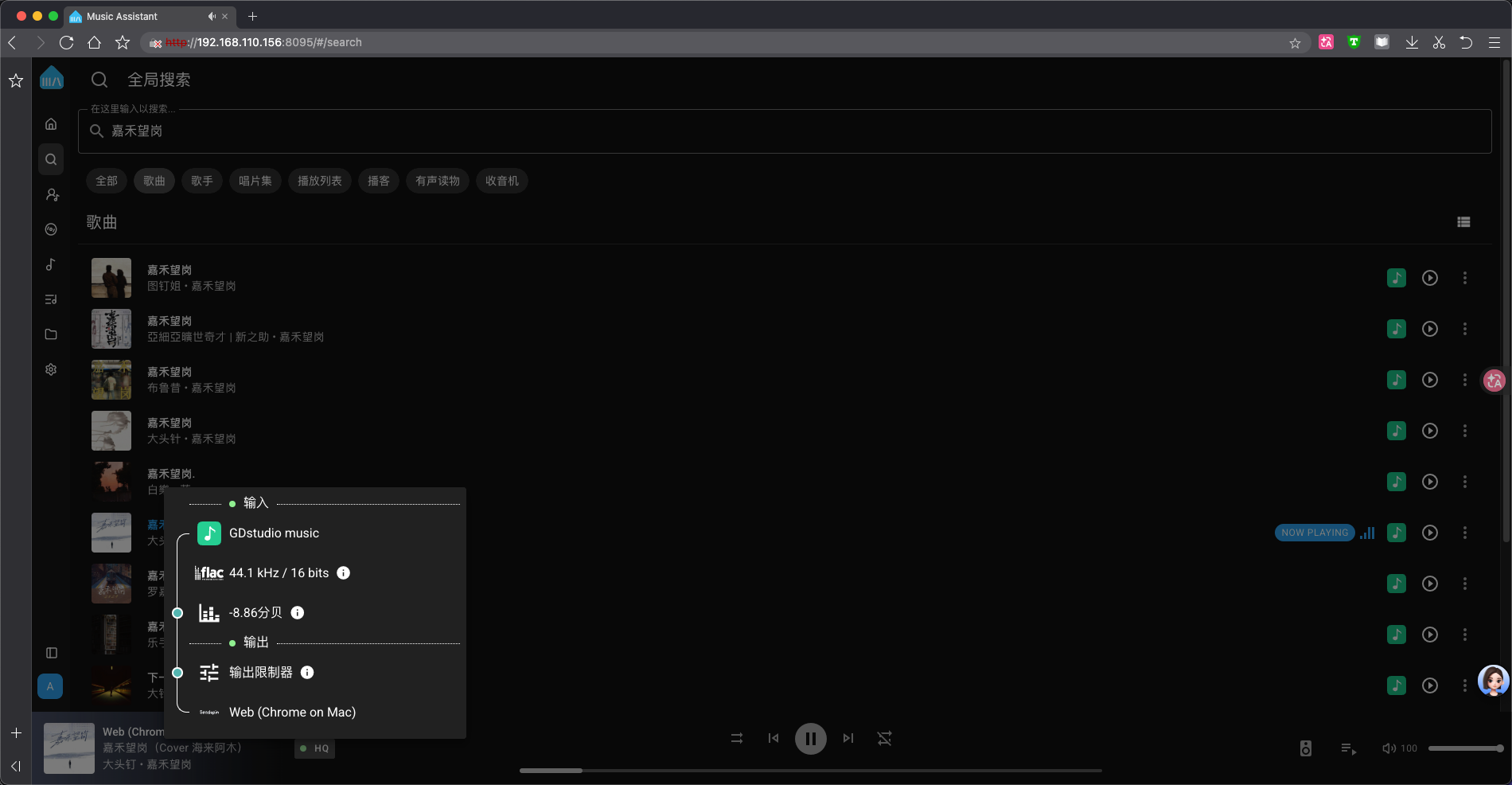The image size is (1512, 785).
Task: Click the Music Assistant logo
Action: coord(51,78)
